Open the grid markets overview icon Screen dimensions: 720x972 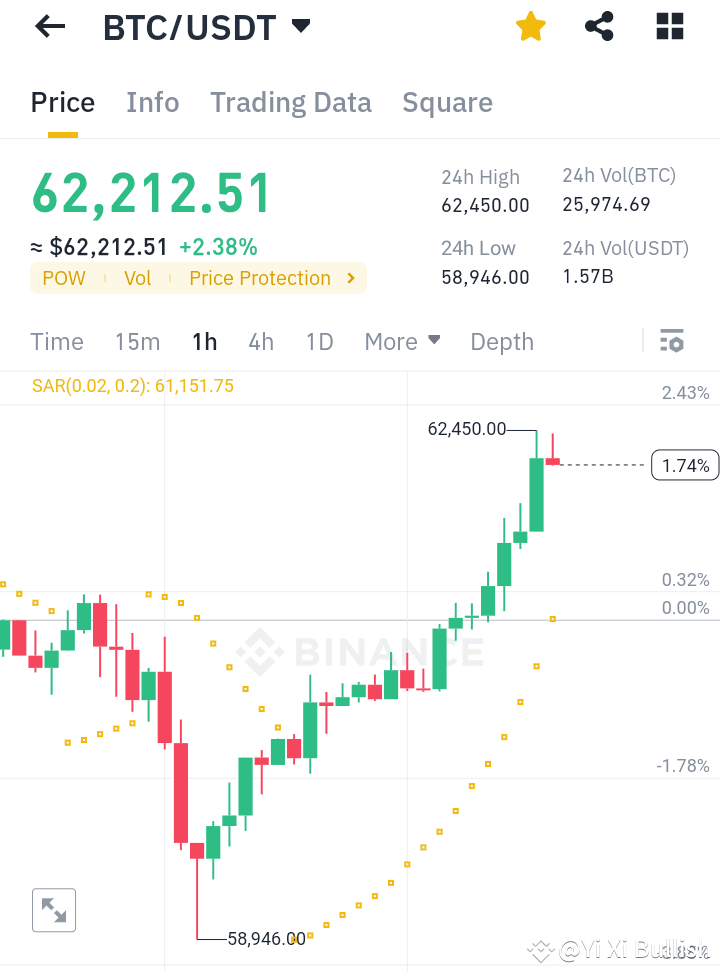(x=668, y=26)
